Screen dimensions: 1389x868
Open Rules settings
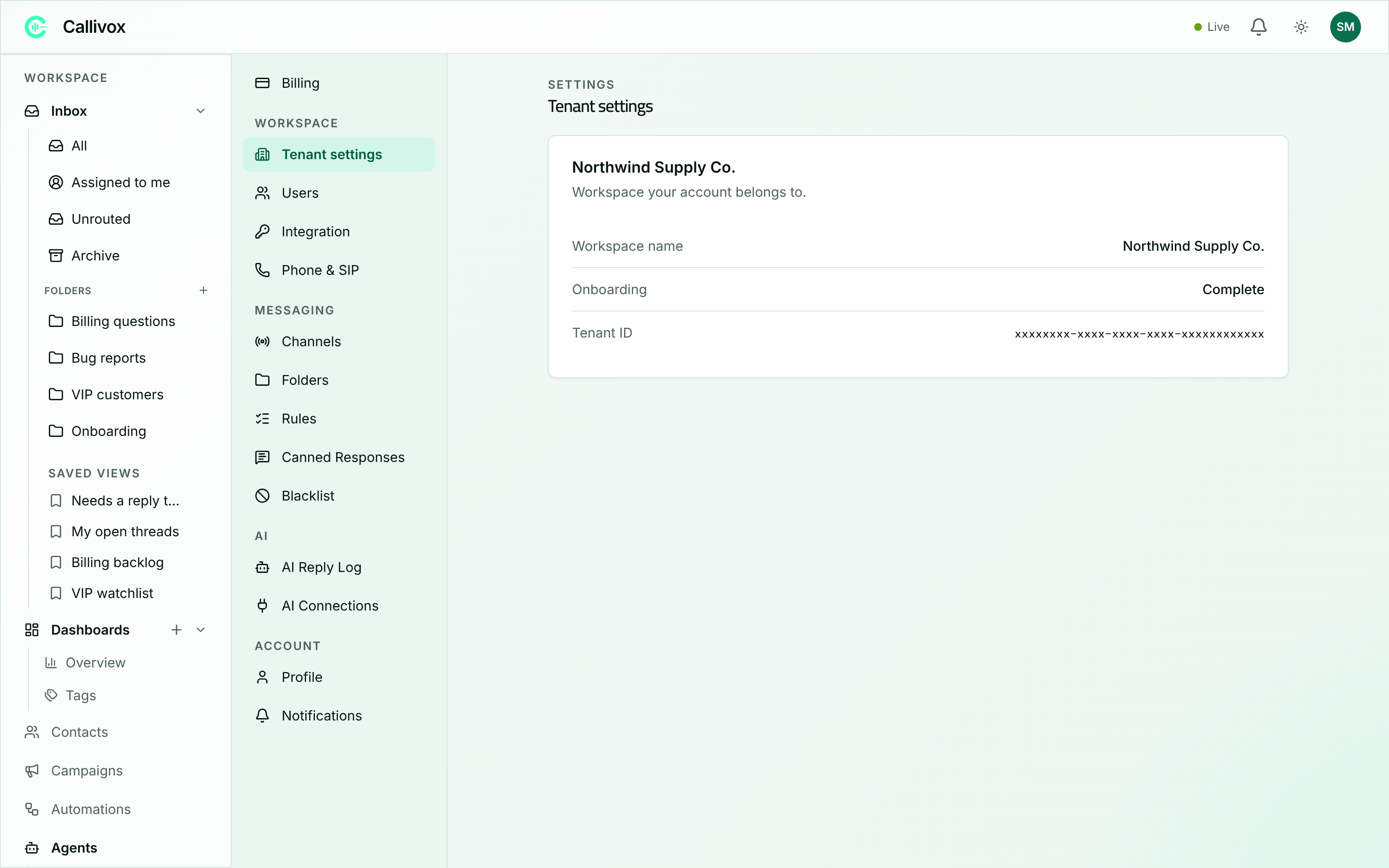(x=339, y=419)
